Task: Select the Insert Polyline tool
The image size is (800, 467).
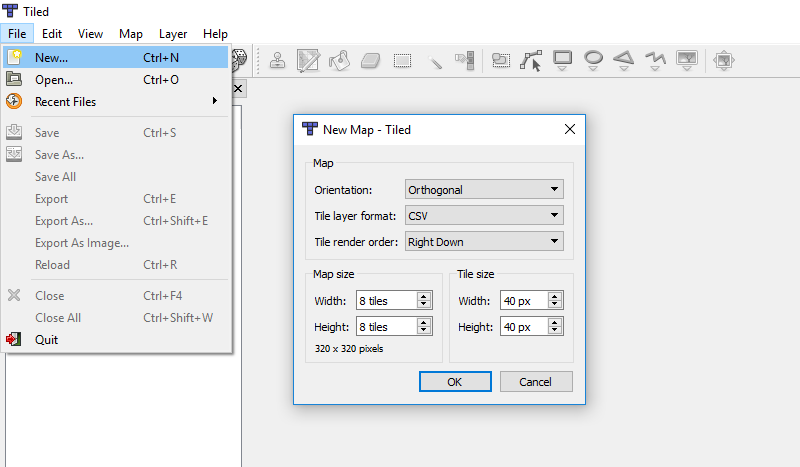Action: point(656,60)
